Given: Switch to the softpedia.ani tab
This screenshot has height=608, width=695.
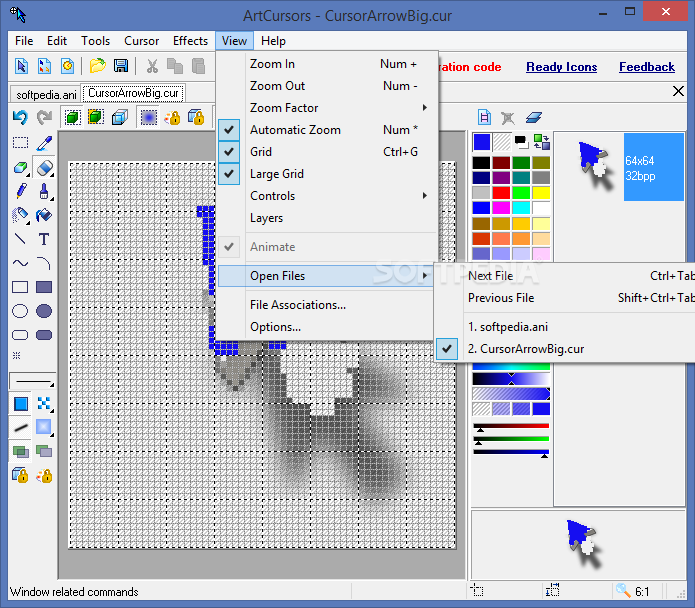Looking at the screenshot, I should coord(46,94).
